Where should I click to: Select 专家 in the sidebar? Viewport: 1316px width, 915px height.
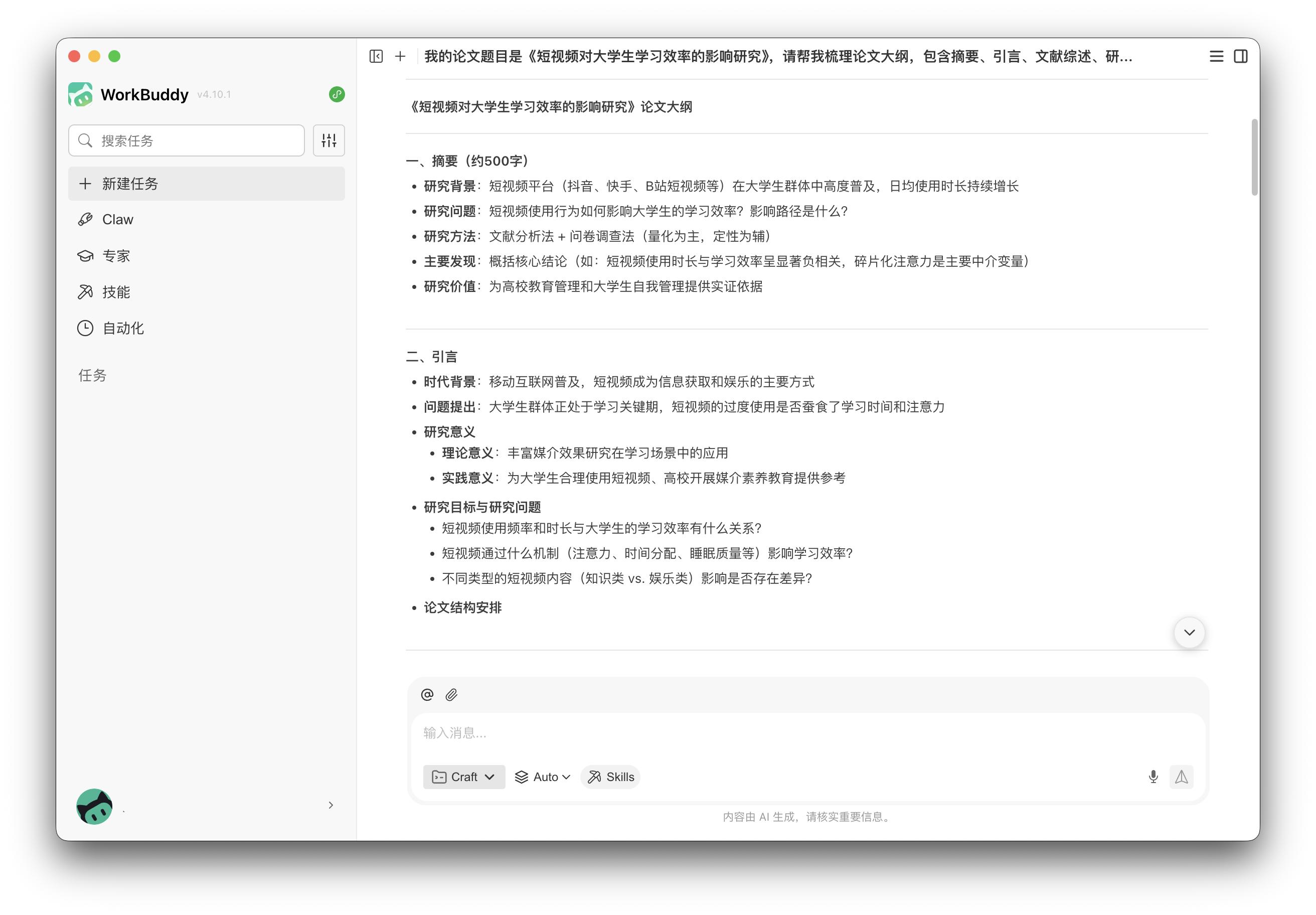click(x=116, y=256)
